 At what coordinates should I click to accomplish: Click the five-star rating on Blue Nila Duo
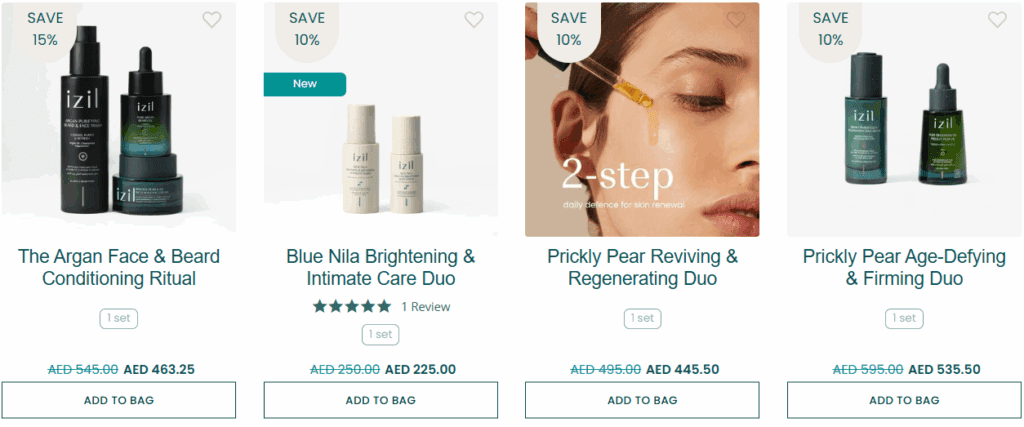[x=352, y=306]
